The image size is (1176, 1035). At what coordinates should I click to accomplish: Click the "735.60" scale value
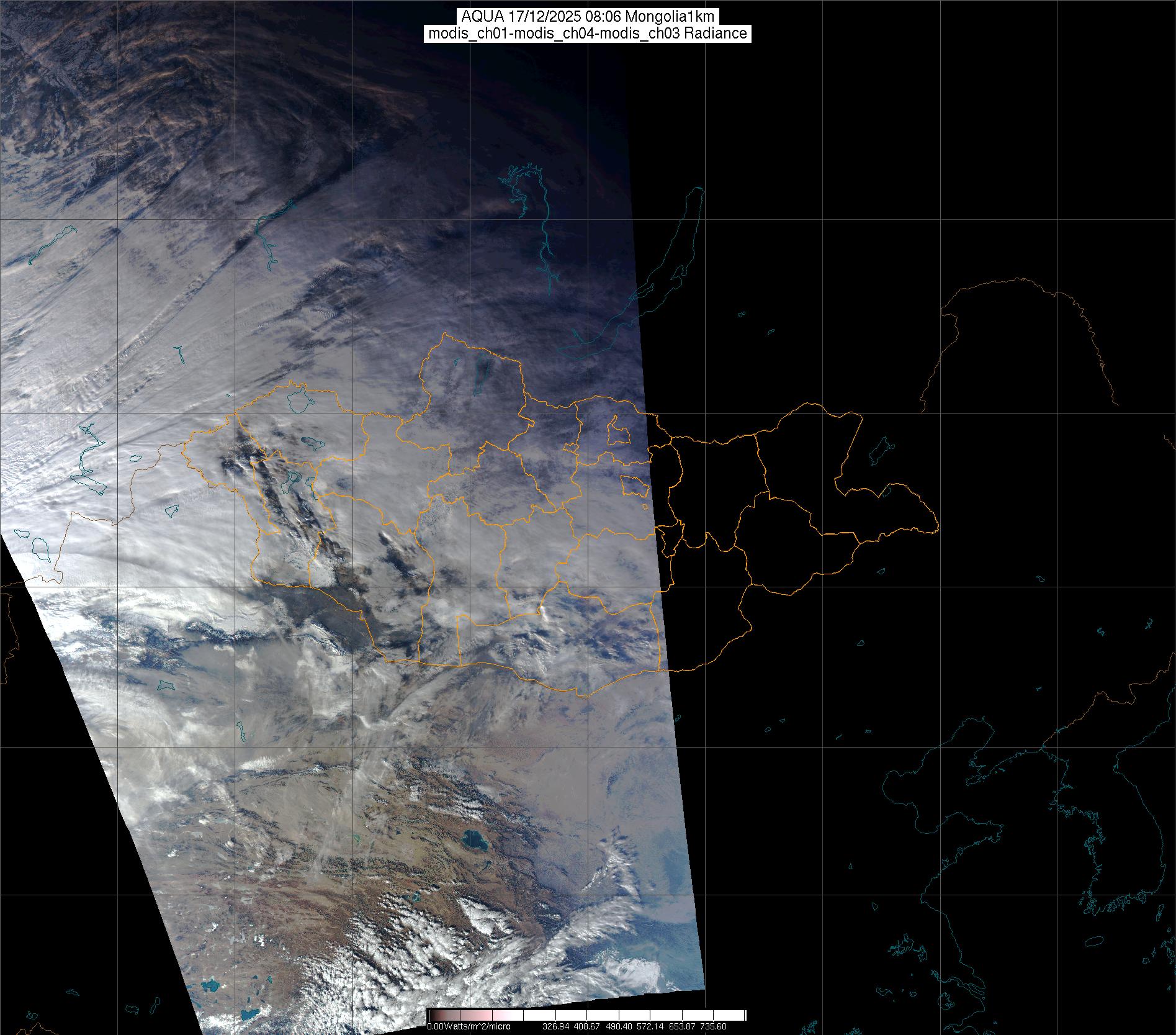pos(712,1026)
